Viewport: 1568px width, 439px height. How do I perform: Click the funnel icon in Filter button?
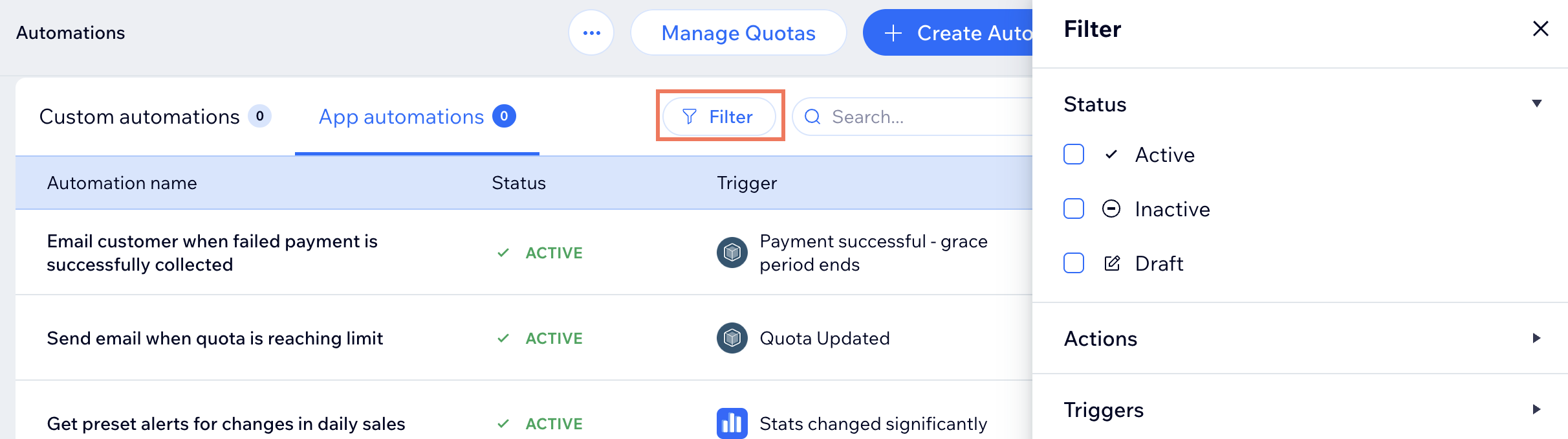pos(690,117)
